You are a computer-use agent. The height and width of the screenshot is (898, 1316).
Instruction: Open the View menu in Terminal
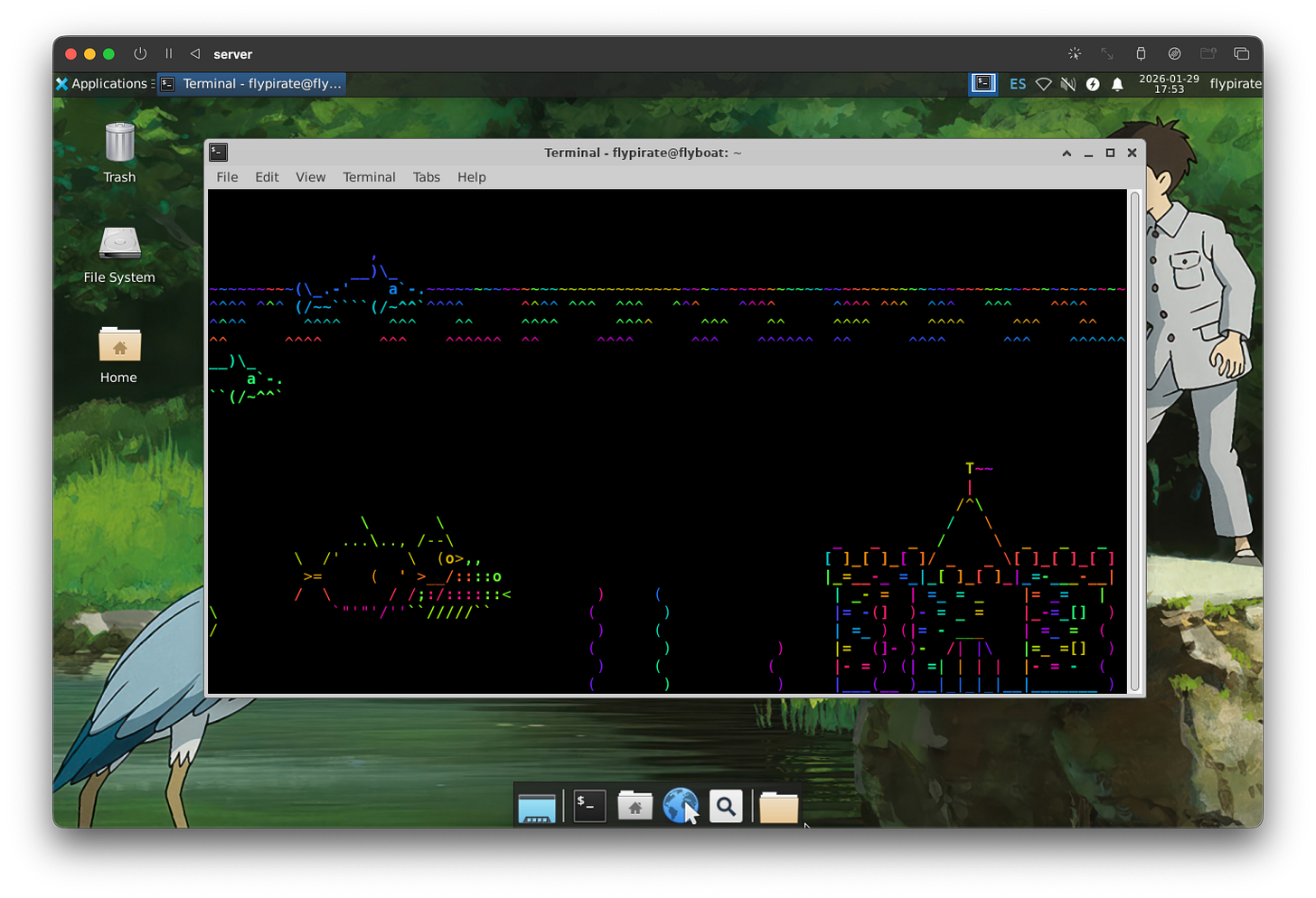[310, 177]
